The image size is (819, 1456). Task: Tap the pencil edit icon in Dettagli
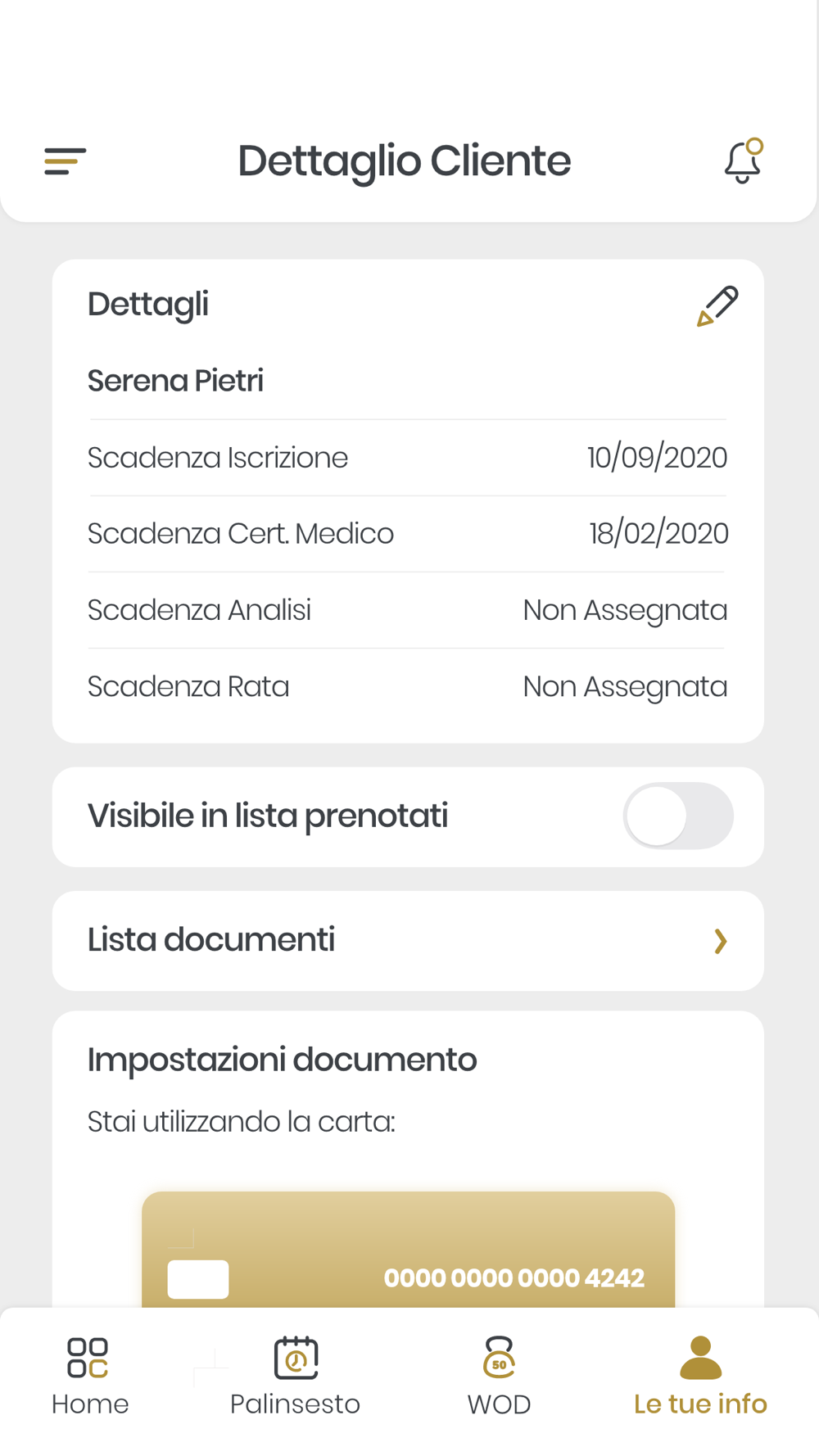tap(717, 306)
